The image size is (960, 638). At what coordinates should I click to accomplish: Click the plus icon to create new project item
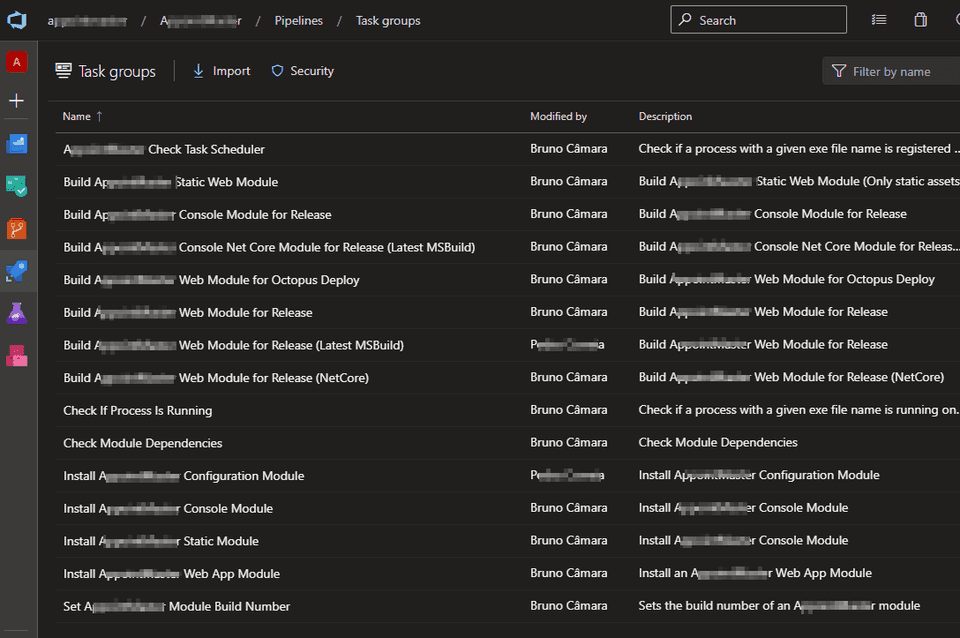[x=16, y=100]
